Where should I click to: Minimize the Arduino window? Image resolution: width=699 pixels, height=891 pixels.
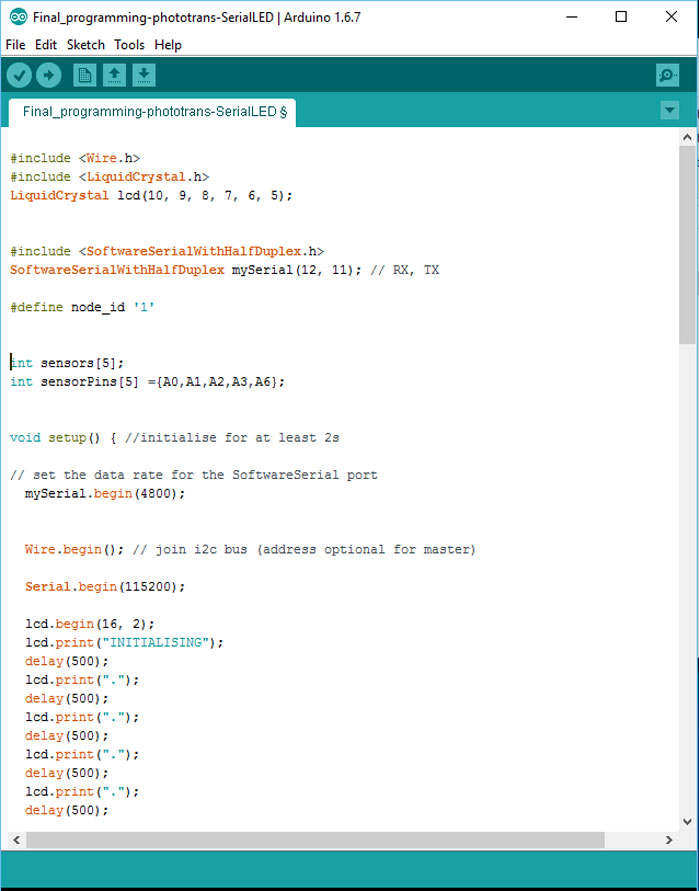(x=572, y=17)
